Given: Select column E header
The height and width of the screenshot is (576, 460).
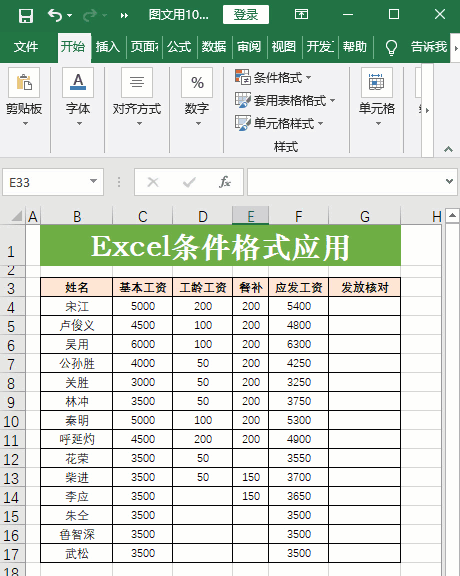Looking at the screenshot, I should tap(251, 216).
